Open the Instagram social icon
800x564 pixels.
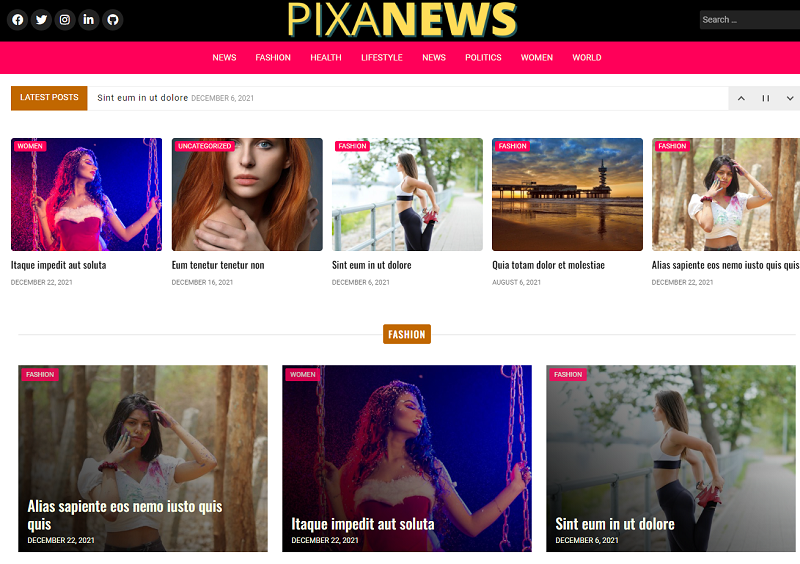(x=65, y=20)
